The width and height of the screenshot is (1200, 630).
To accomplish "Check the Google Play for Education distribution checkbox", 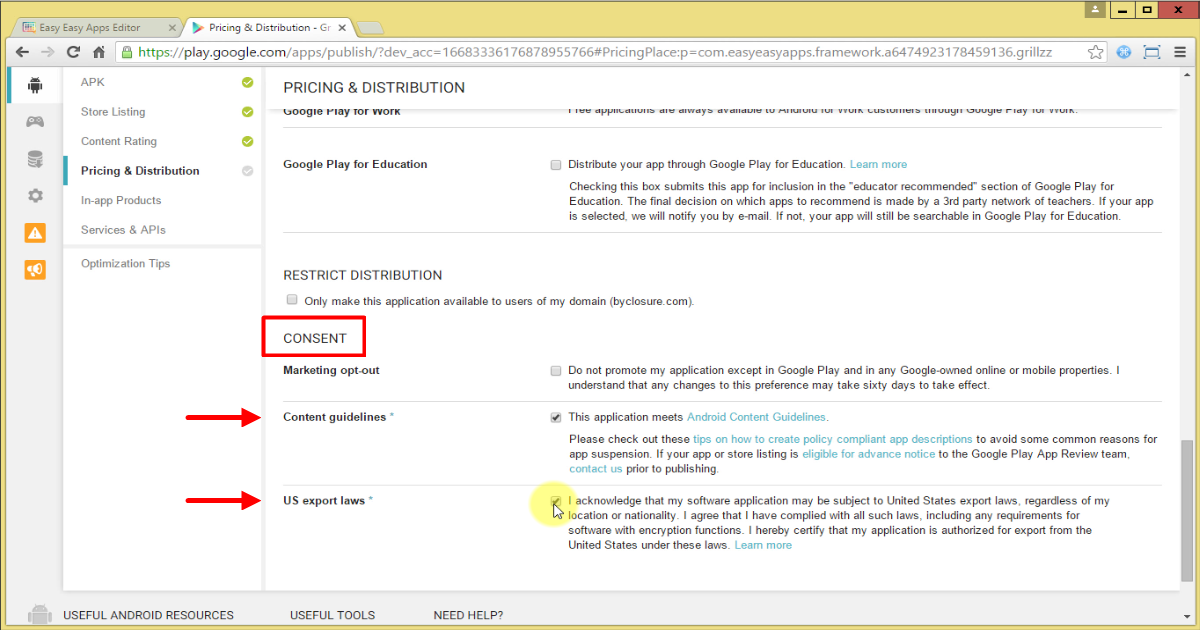I will point(556,164).
